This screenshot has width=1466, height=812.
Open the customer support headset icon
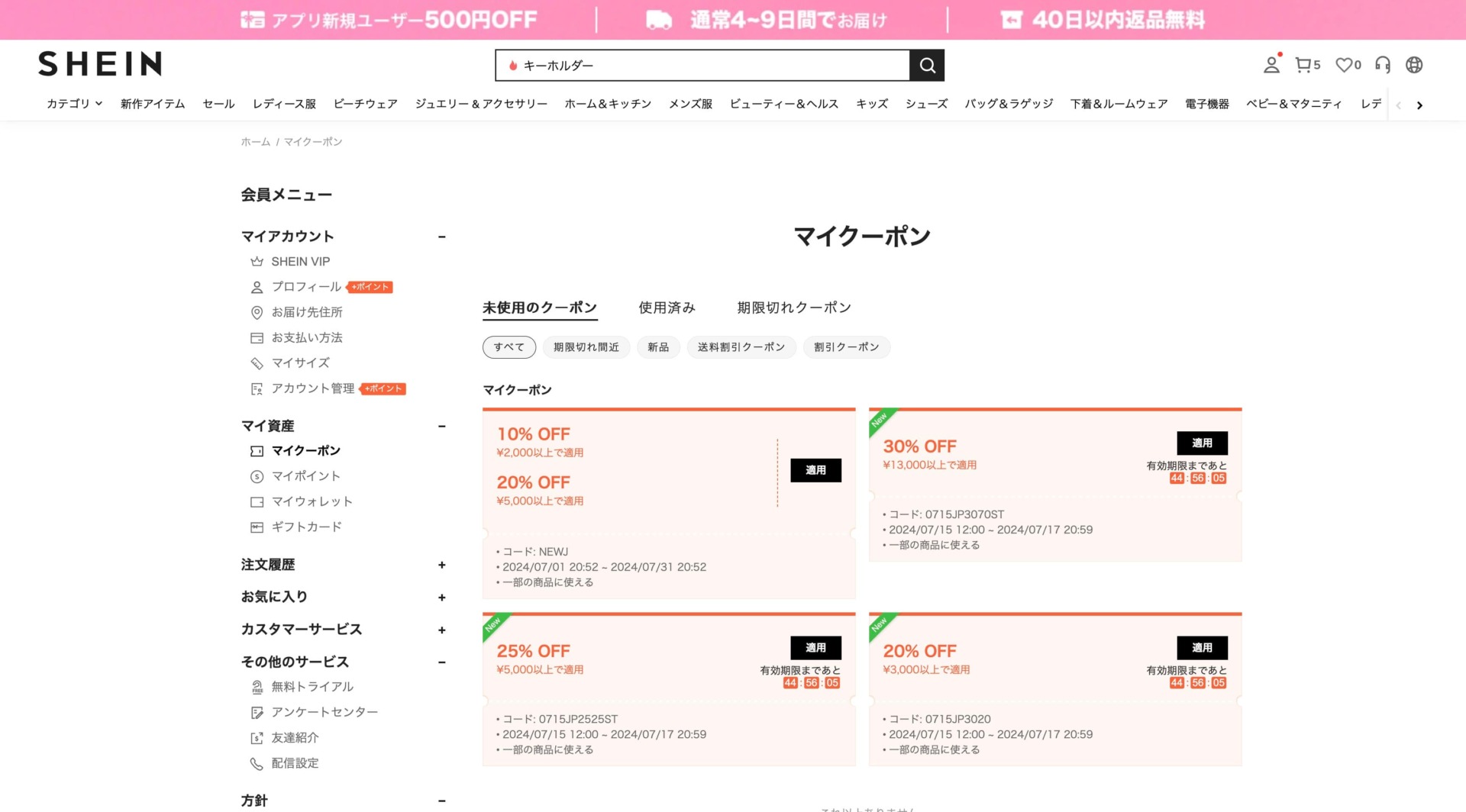pos(1383,65)
